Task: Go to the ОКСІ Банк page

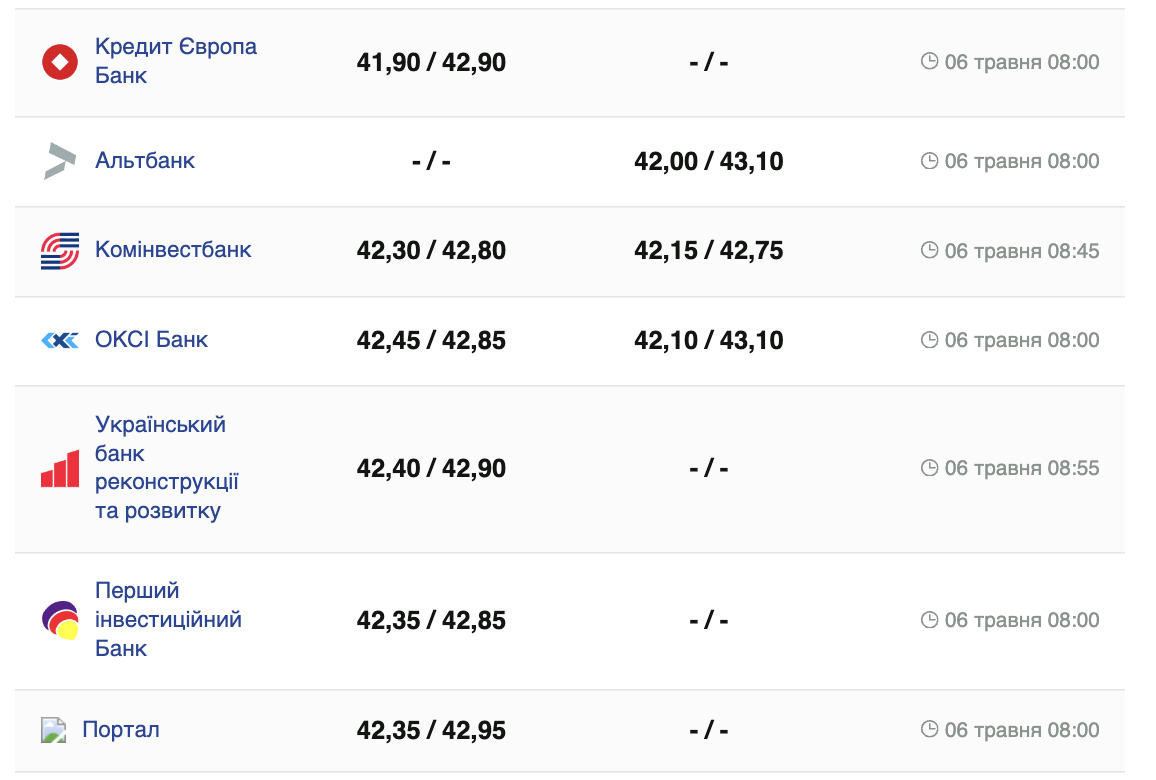Action: (x=151, y=340)
